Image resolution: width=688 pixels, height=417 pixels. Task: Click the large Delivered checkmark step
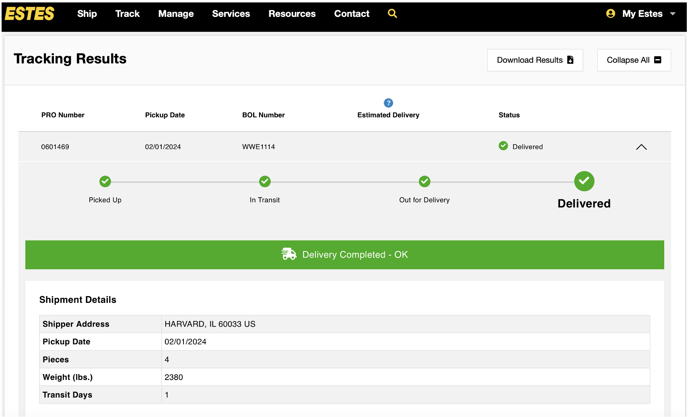tap(584, 181)
